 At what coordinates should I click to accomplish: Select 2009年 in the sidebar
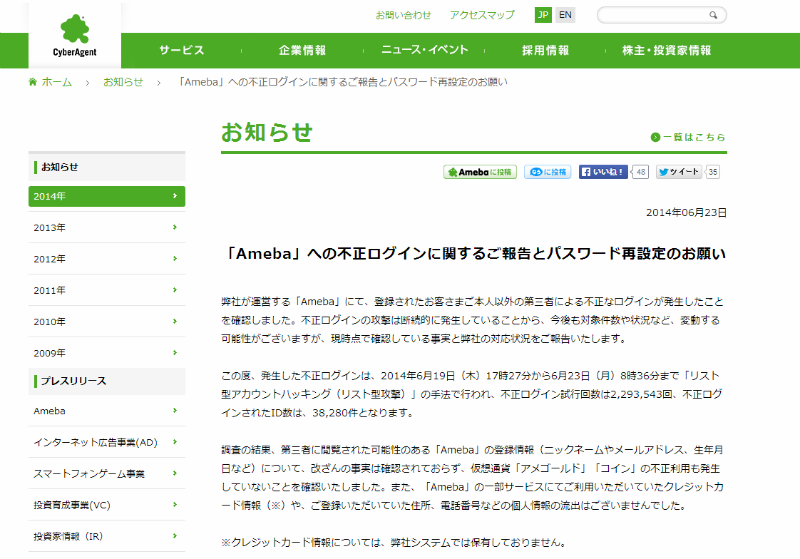pyautogui.click(x=107, y=353)
